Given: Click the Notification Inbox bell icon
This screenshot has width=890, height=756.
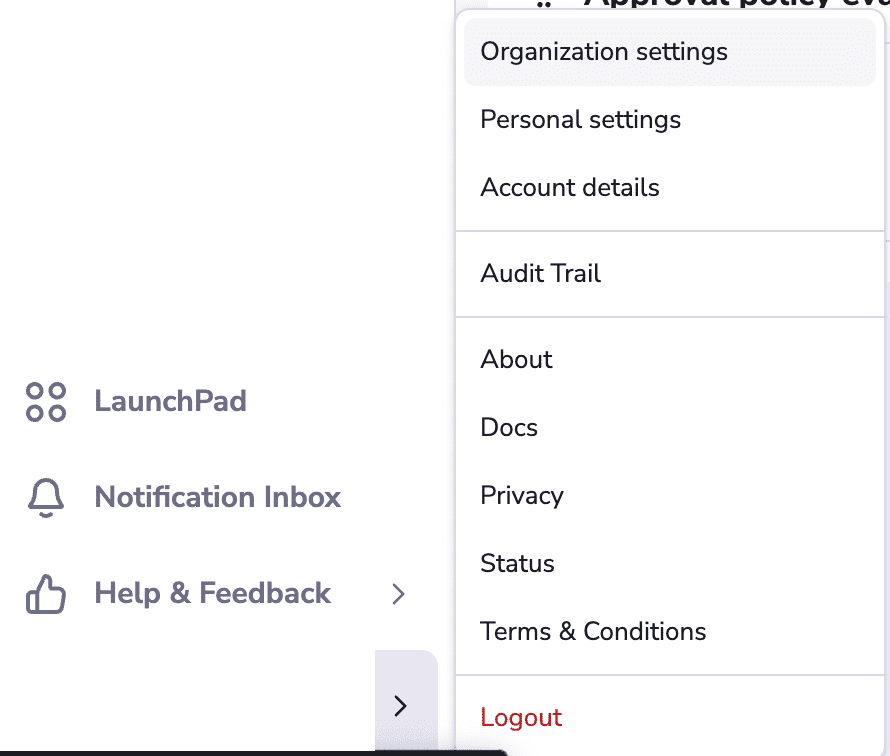Looking at the screenshot, I should point(46,498).
